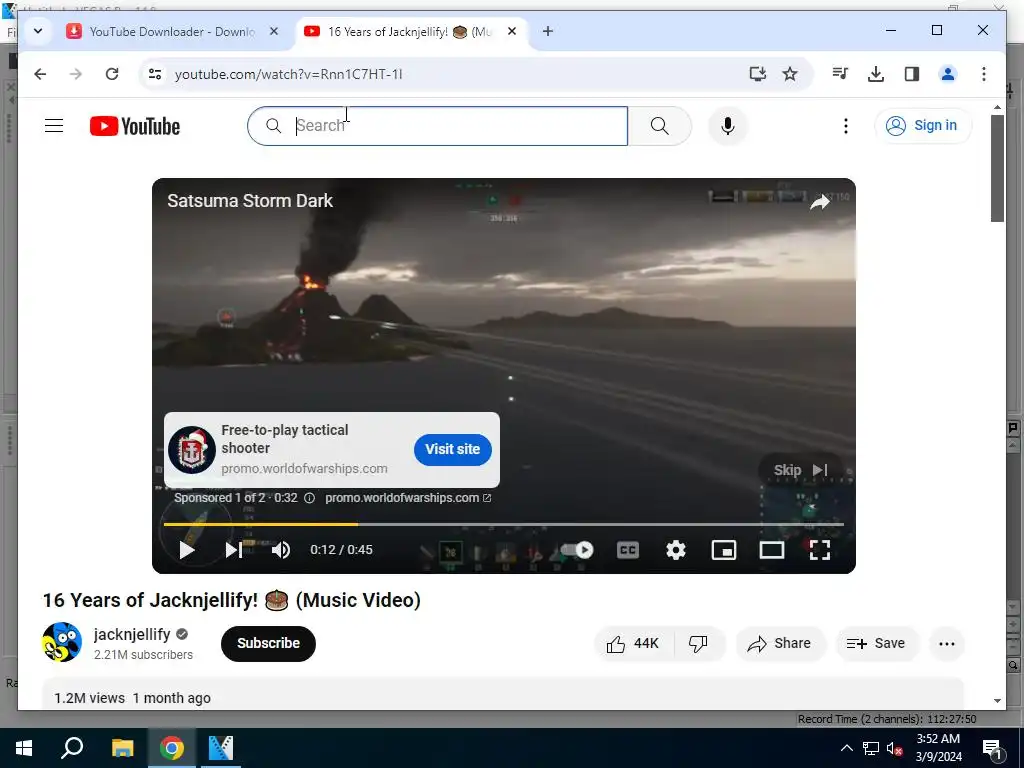Sign in to YouTube
1024x768 pixels.
tap(922, 125)
